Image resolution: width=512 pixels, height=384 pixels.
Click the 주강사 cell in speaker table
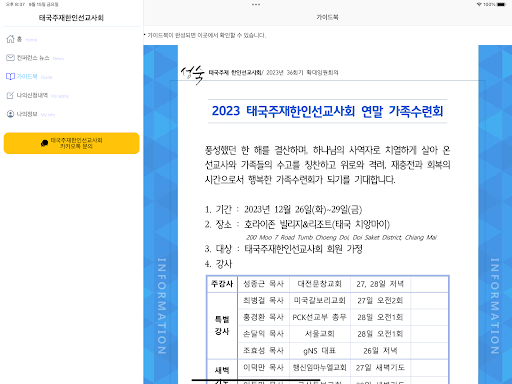[222, 284]
